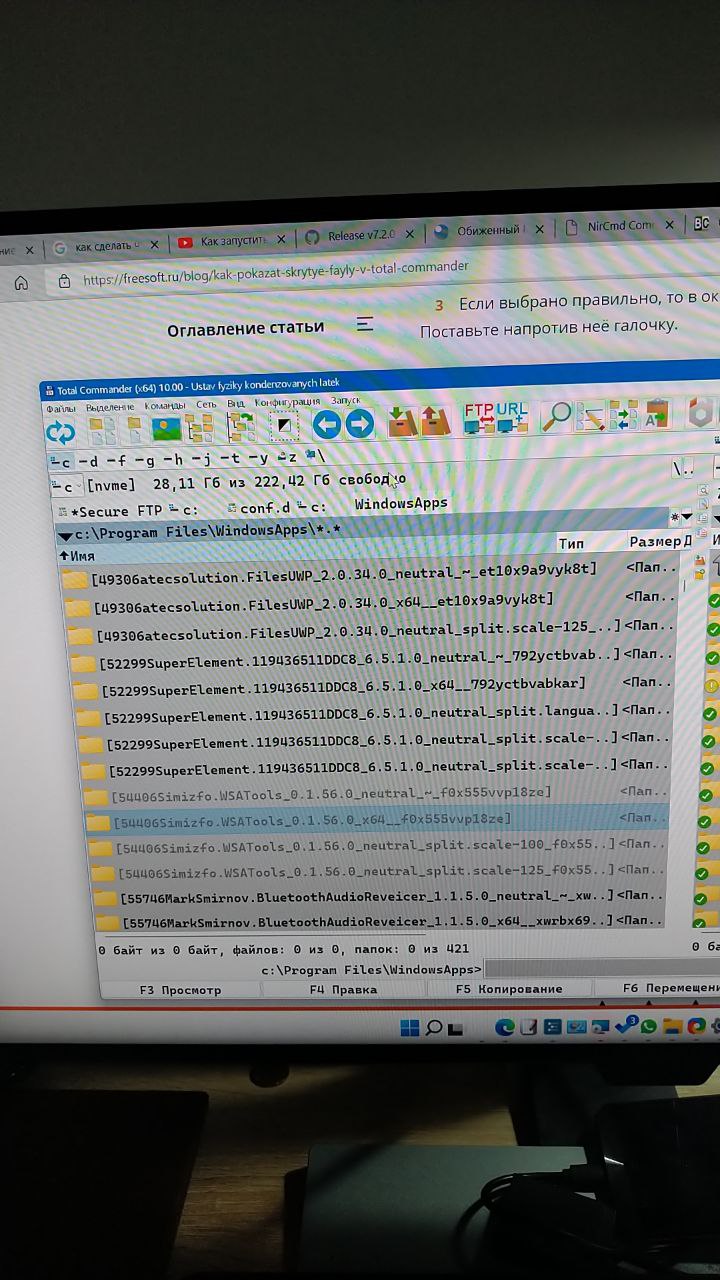Switch to drive g in drive bar
The width and height of the screenshot is (720, 1280).
[146, 460]
